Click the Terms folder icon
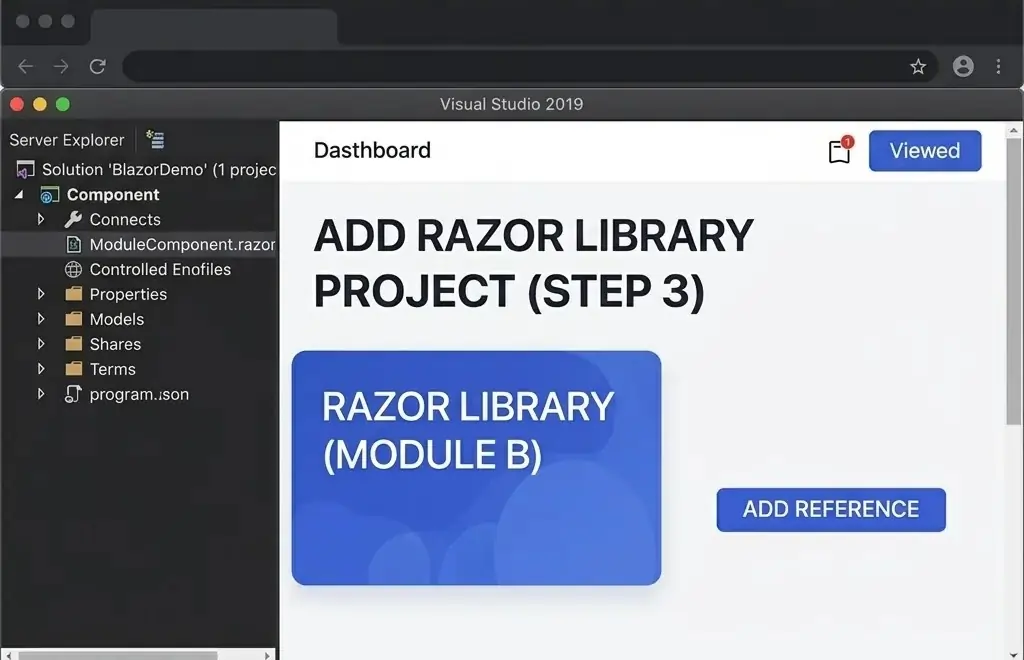Image resolution: width=1024 pixels, height=660 pixels. [x=74, y=368]
